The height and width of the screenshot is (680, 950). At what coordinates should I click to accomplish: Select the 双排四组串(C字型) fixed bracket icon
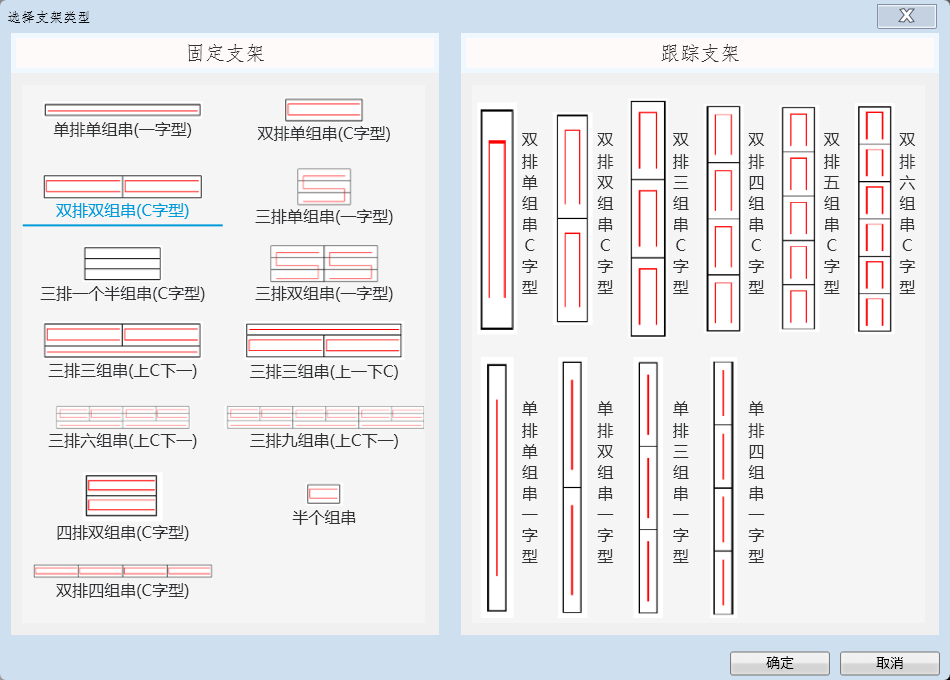pos(122,571)
